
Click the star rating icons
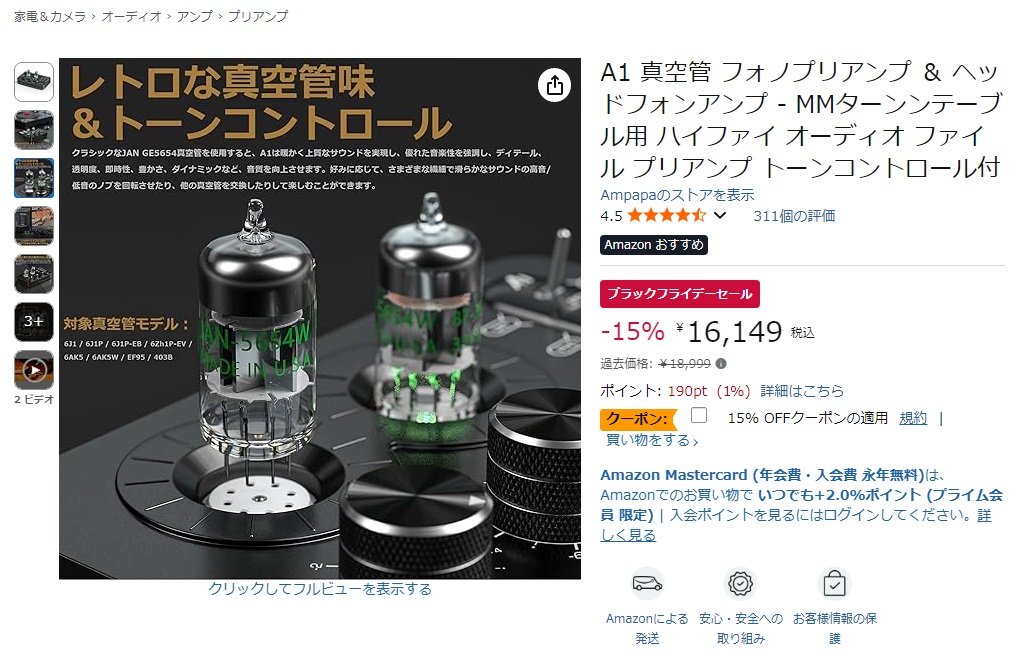coord(666,215)
